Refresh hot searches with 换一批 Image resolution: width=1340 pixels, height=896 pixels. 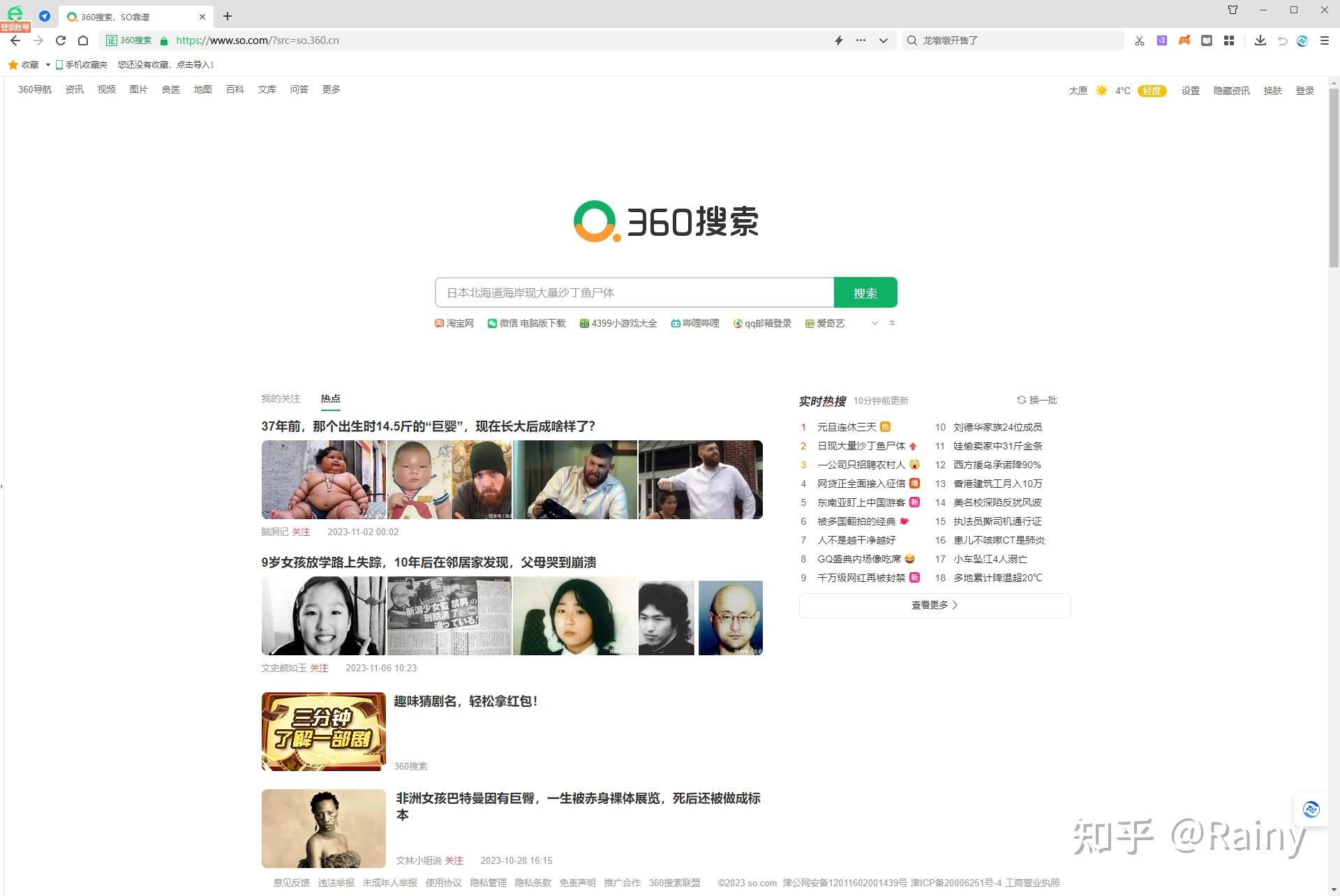click(1037, 400)
